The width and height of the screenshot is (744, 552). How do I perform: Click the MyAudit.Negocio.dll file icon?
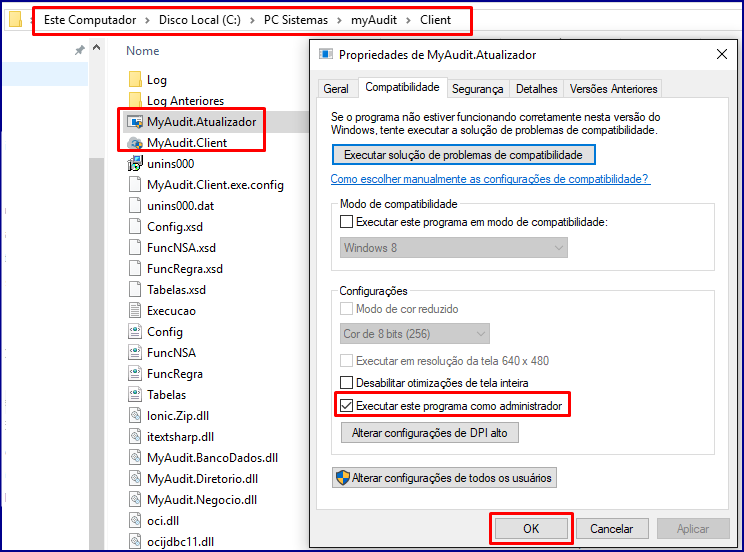pos(135,499)
